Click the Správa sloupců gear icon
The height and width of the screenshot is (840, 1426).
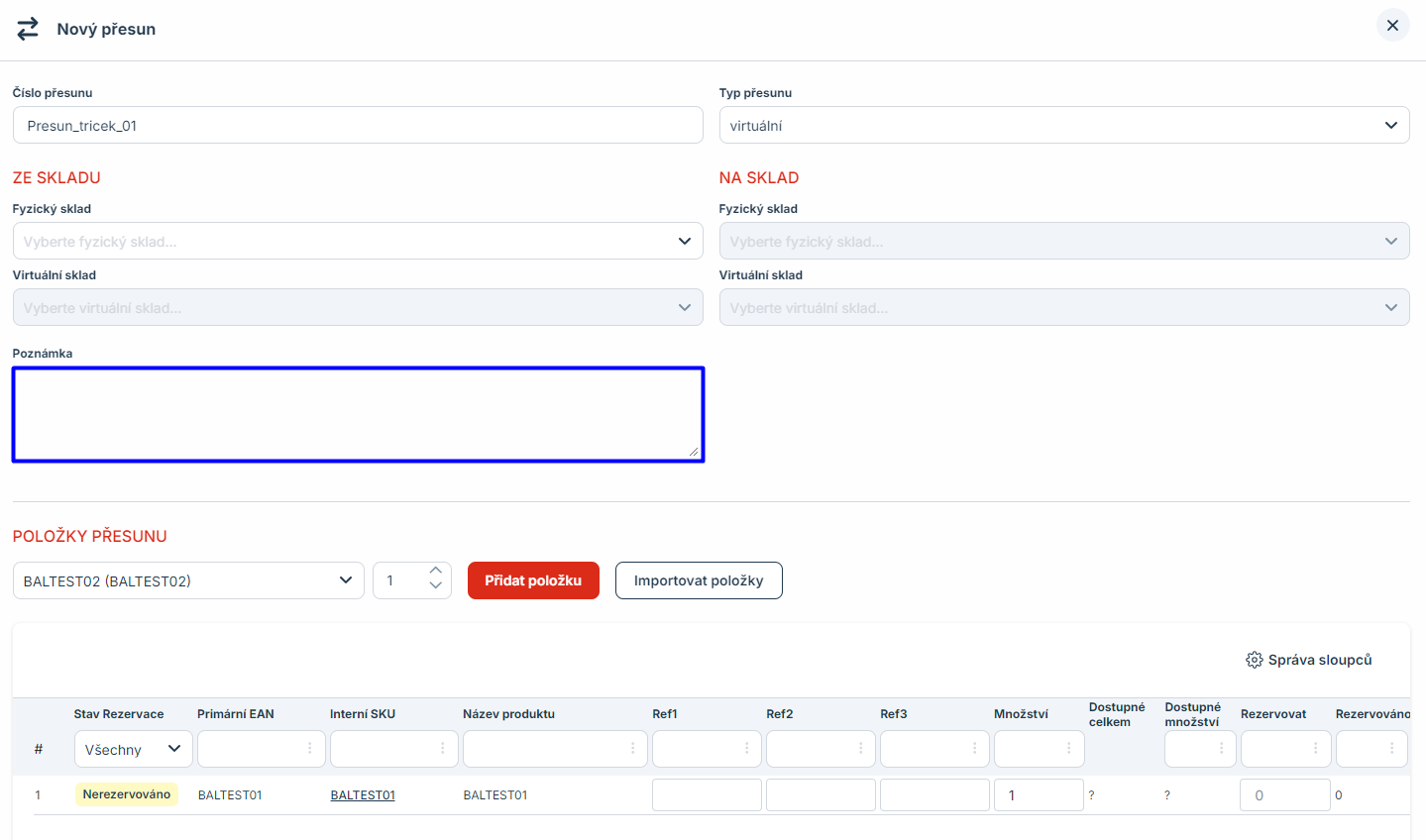pos(1254,660)
